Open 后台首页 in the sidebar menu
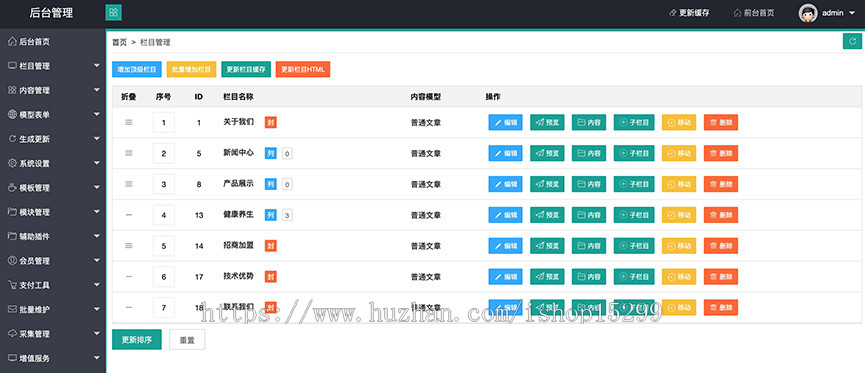865x373 pixels. [34, 41]
